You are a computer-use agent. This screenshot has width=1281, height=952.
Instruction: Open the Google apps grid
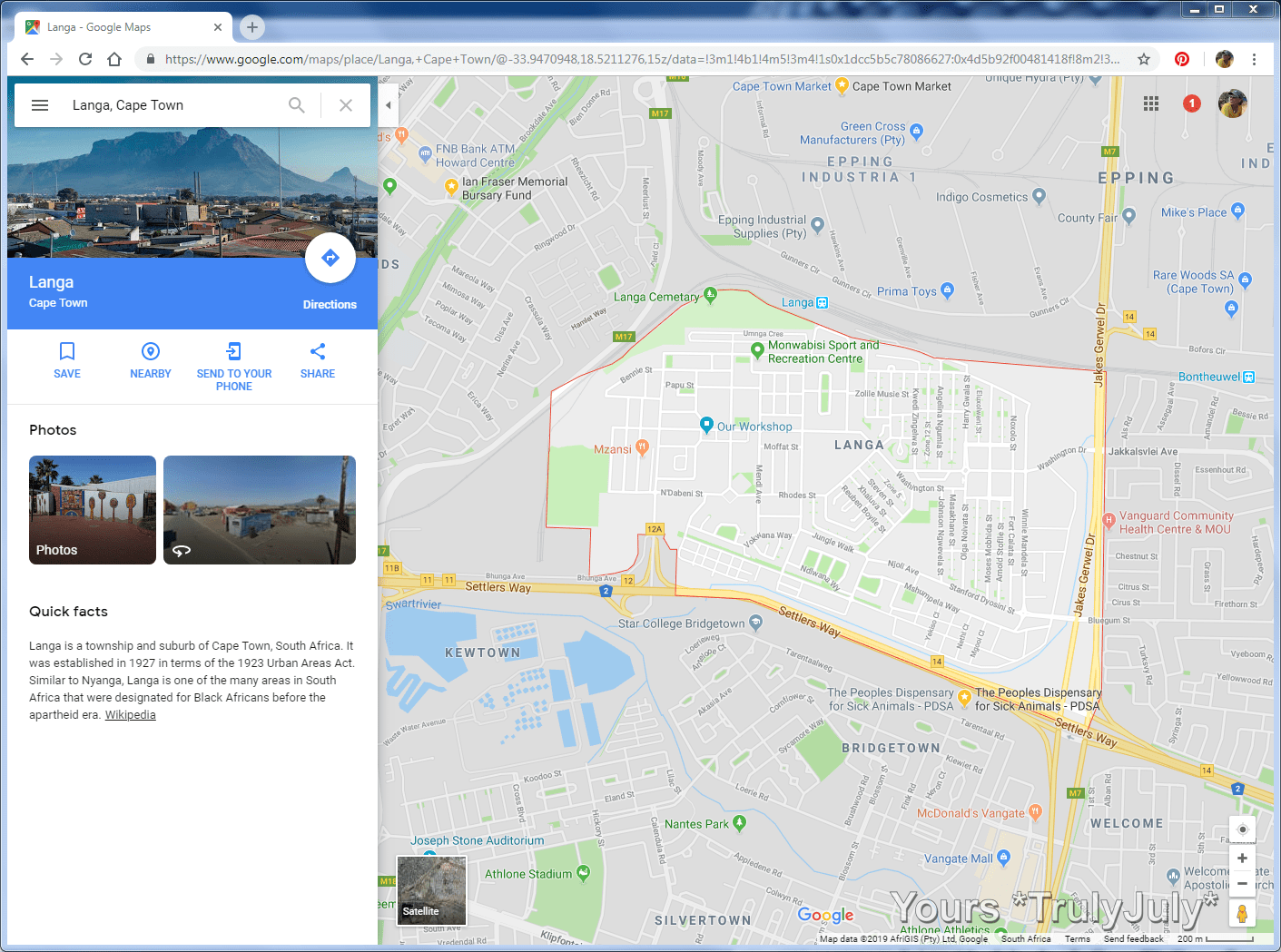tap(1150, 103)
